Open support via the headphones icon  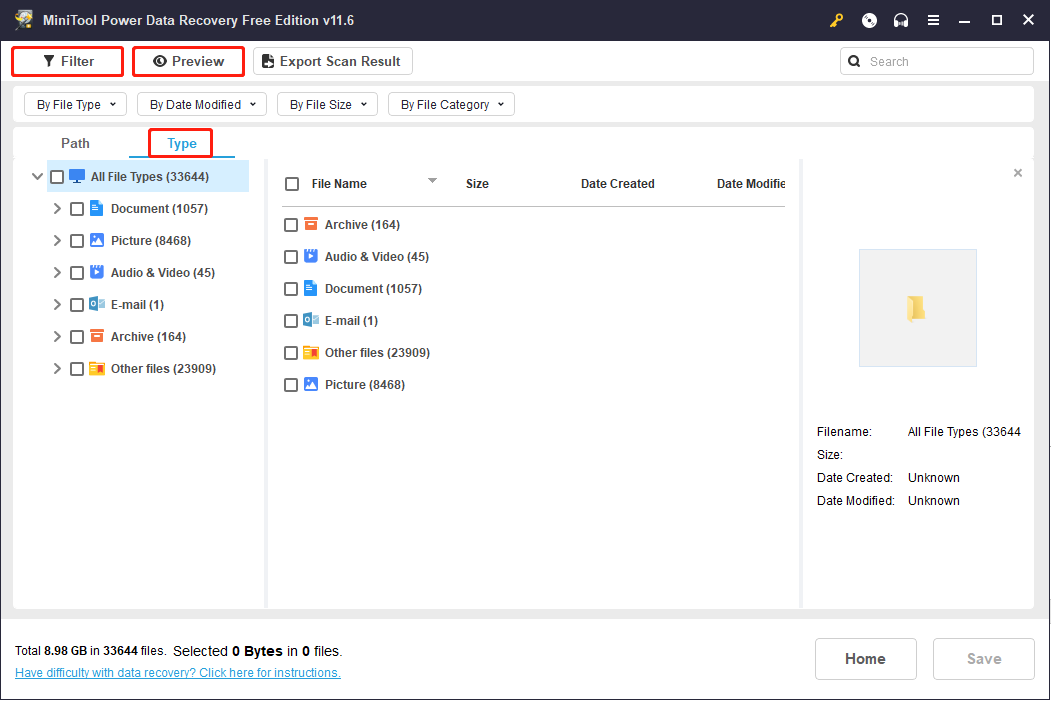(x=901, y=20)
